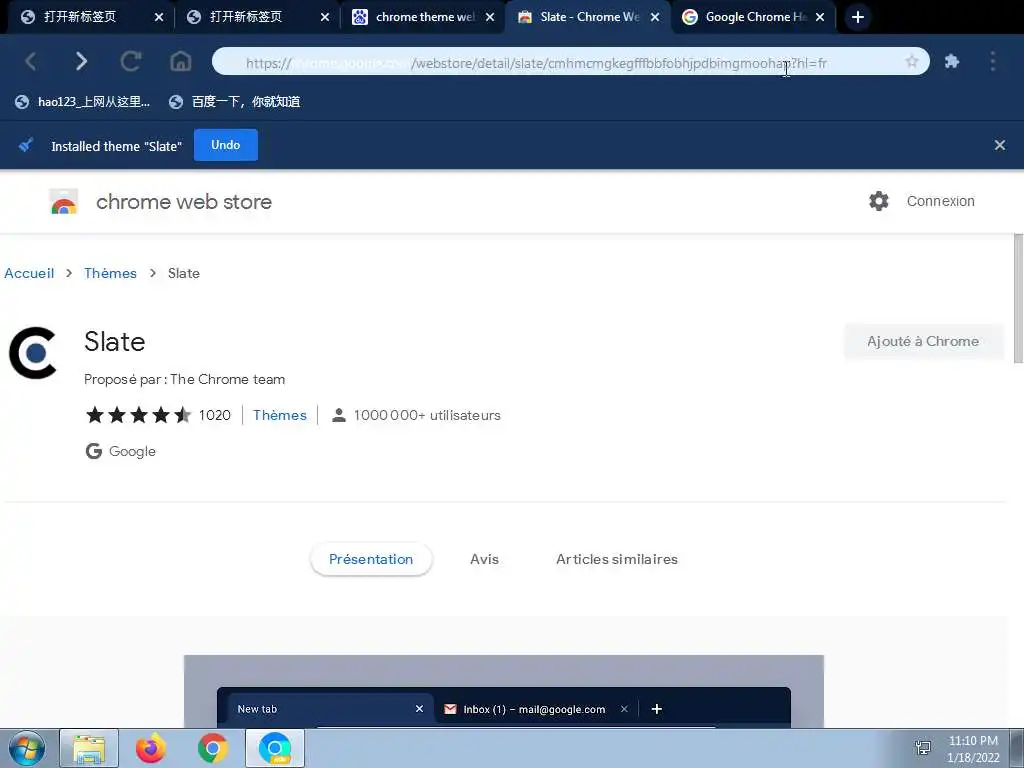Open a new tab with the plus button
Image resolution: width=1024 pixels, height=768 pixels.
[858, 17]
